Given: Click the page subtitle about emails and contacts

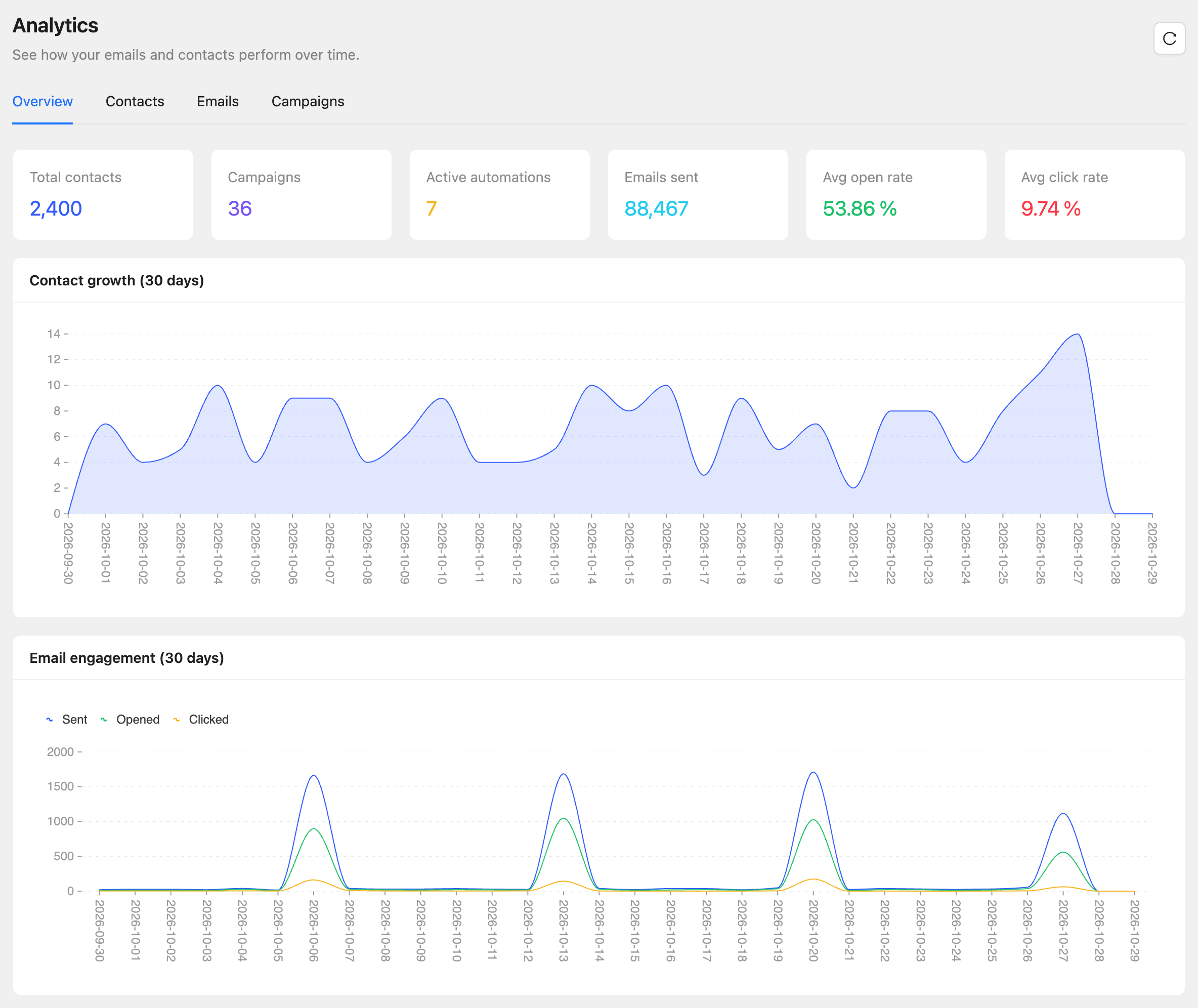Looking at the screenshot, I should (186, 55).
